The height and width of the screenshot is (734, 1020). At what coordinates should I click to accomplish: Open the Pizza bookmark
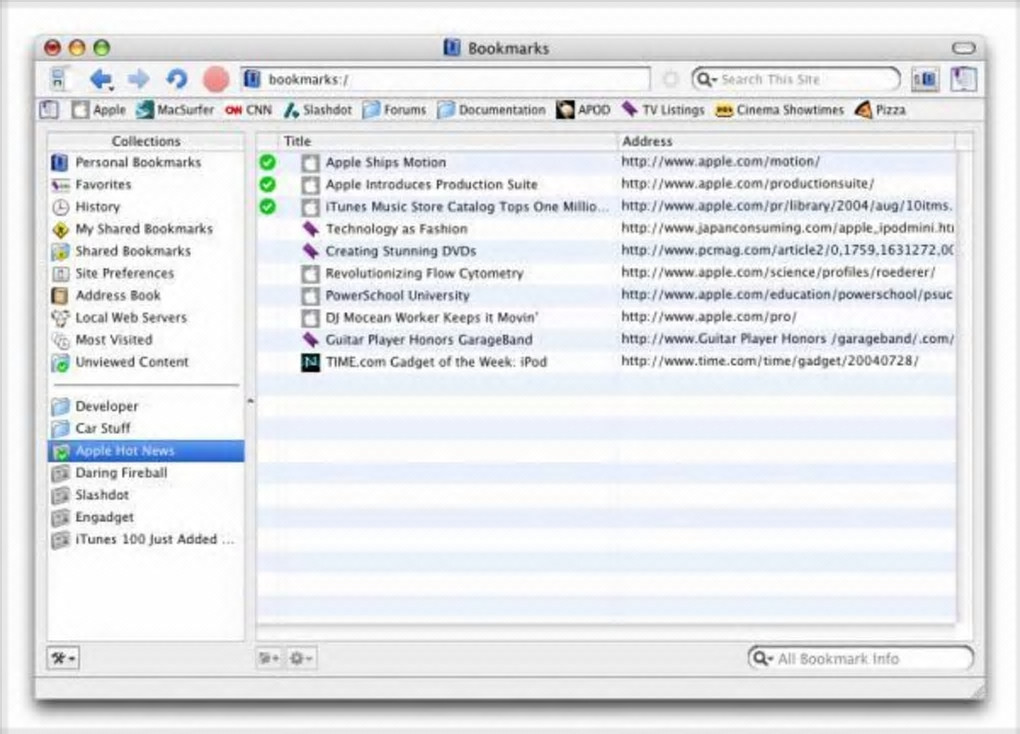(880, 110)
